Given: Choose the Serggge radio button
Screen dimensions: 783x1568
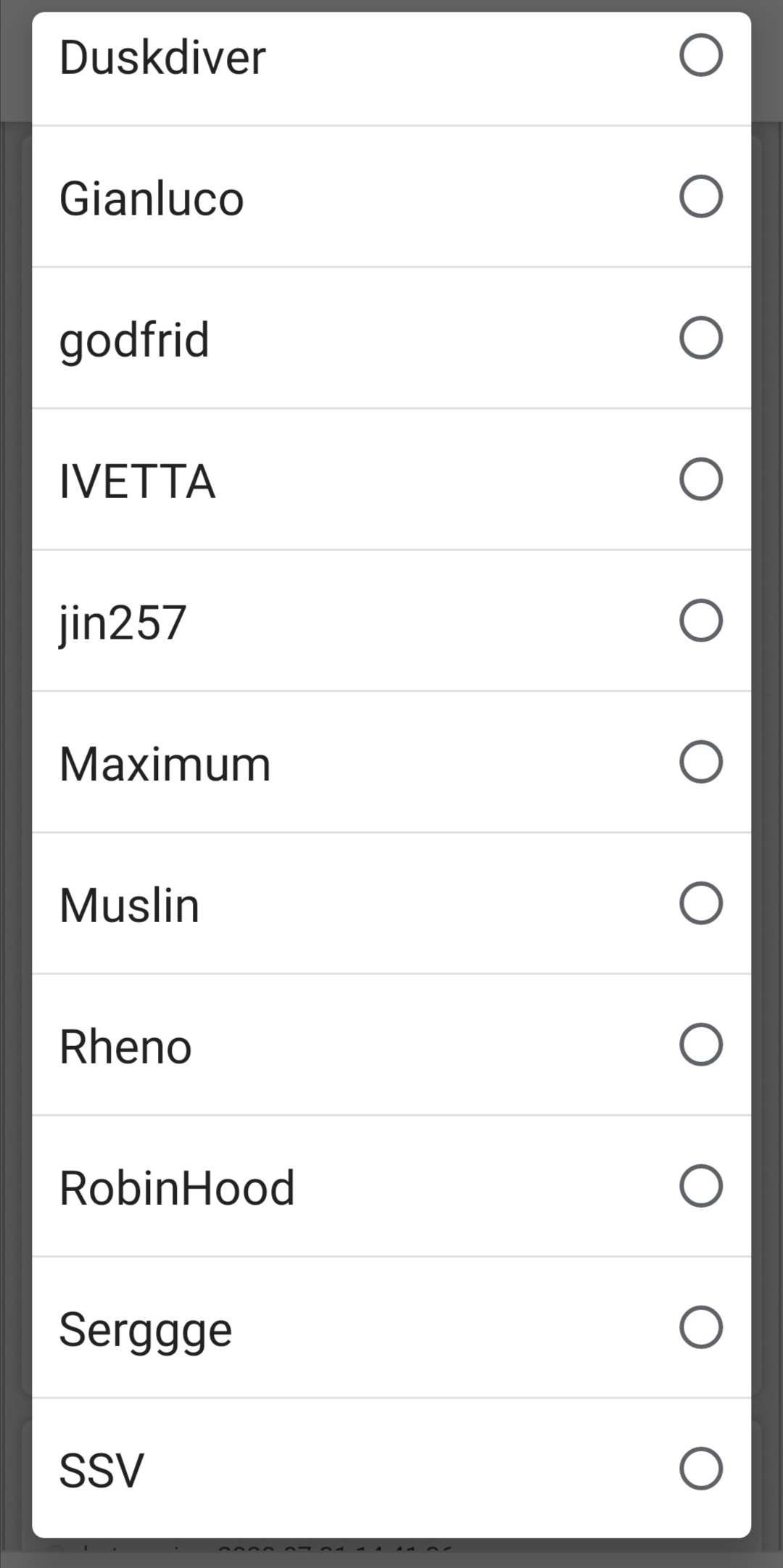Looking at the screenshot, I should (700, 1327).
